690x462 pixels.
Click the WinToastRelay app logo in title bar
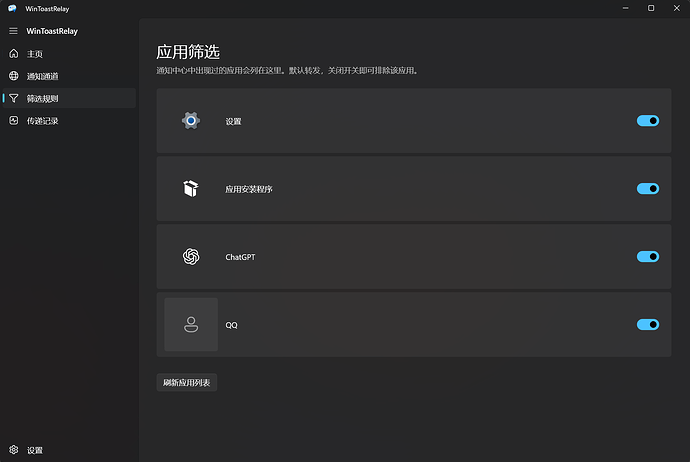coord(12,8)
